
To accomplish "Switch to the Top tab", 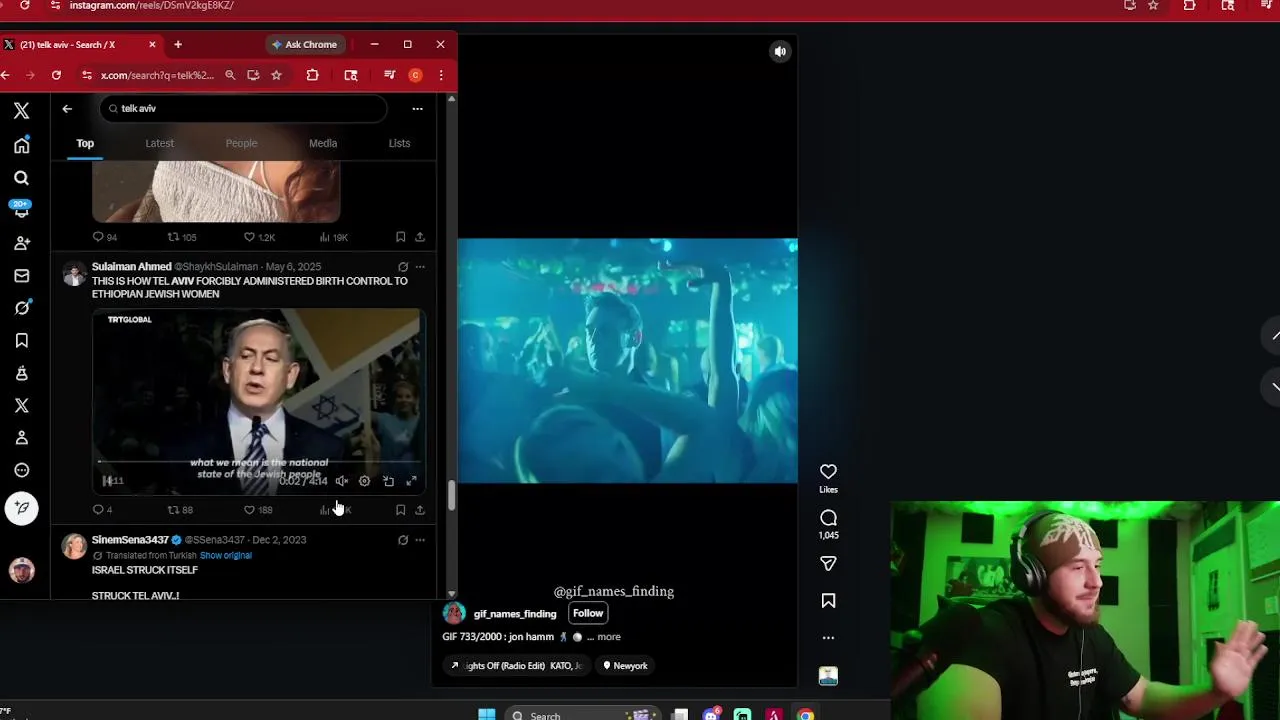I will 85,143.
